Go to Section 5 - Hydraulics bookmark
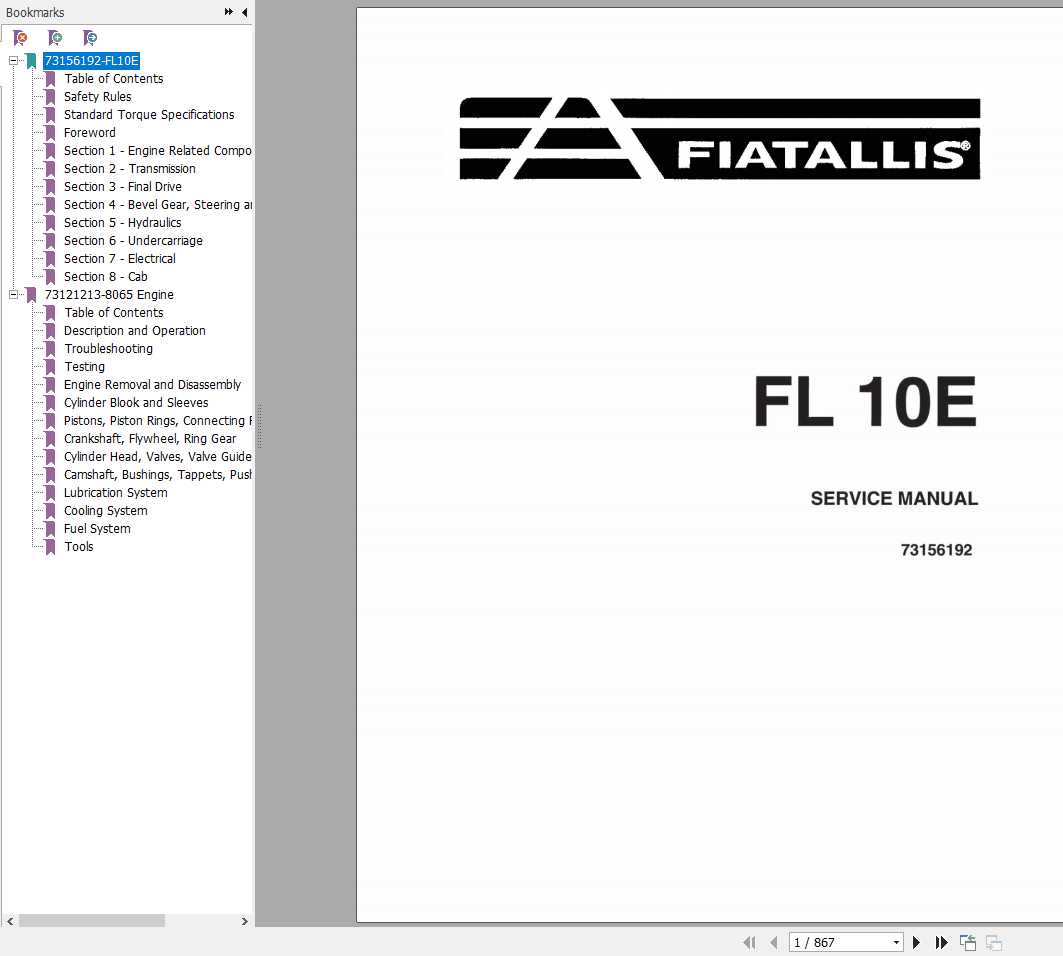The image size is (1063, 956). click(122, 222)
